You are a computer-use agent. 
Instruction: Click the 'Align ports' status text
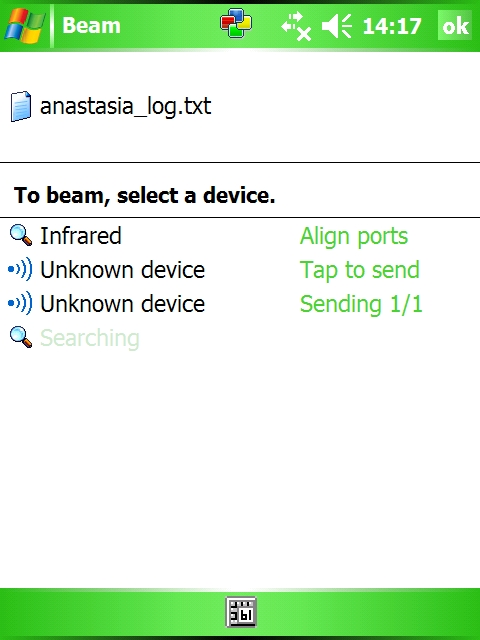pos(354,236)
